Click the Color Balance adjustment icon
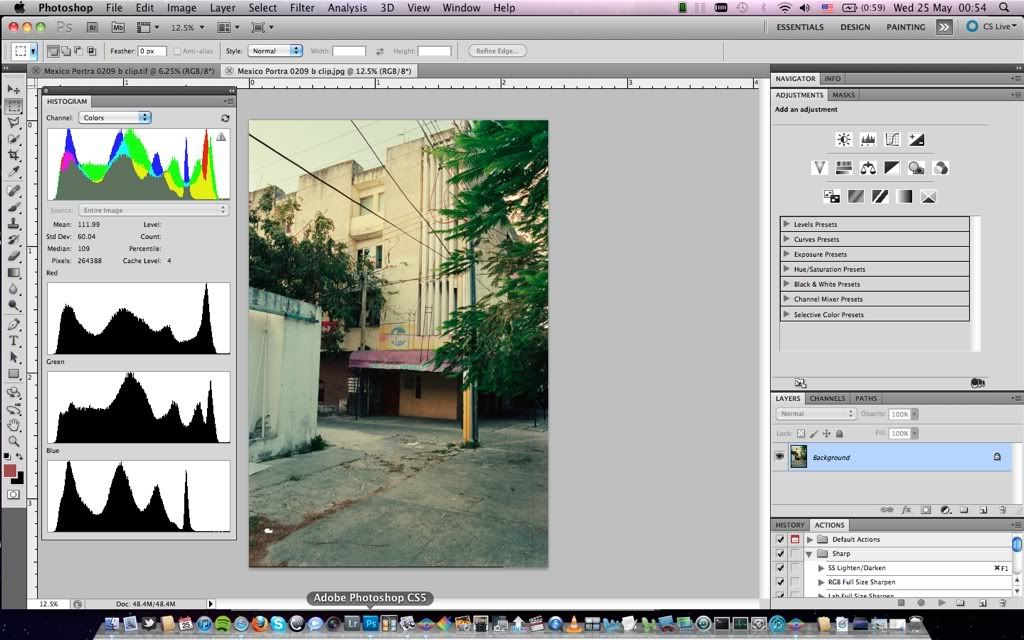 (x=868, y=168)
